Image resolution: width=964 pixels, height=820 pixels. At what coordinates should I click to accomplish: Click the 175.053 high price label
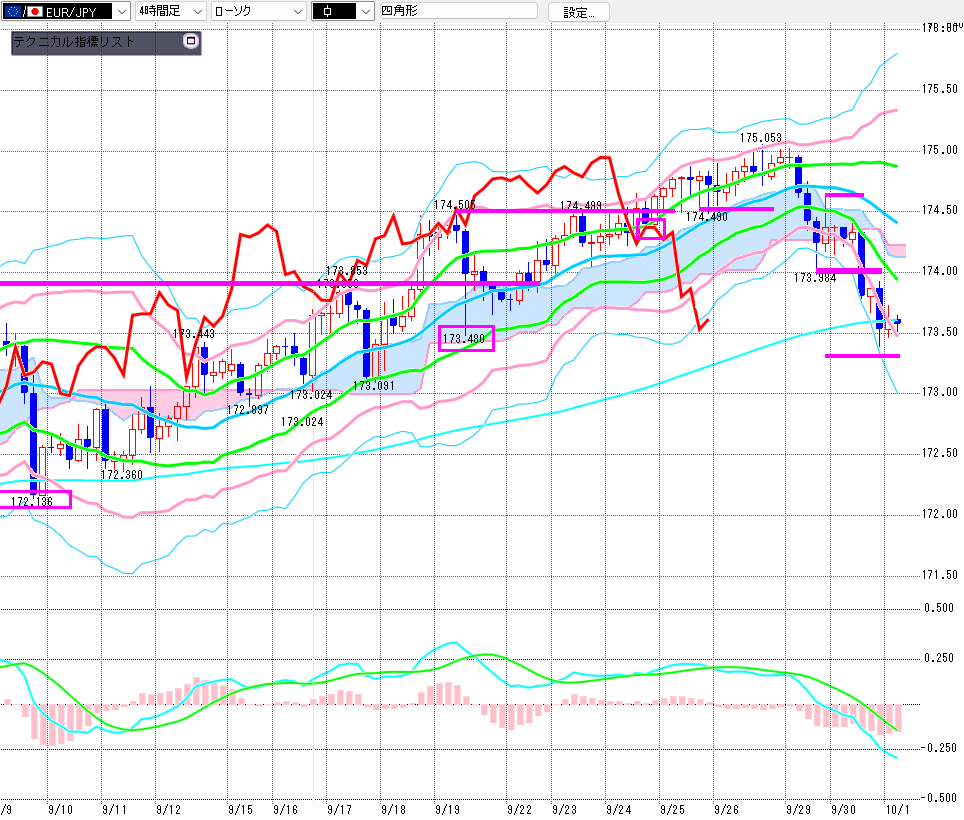760,137
